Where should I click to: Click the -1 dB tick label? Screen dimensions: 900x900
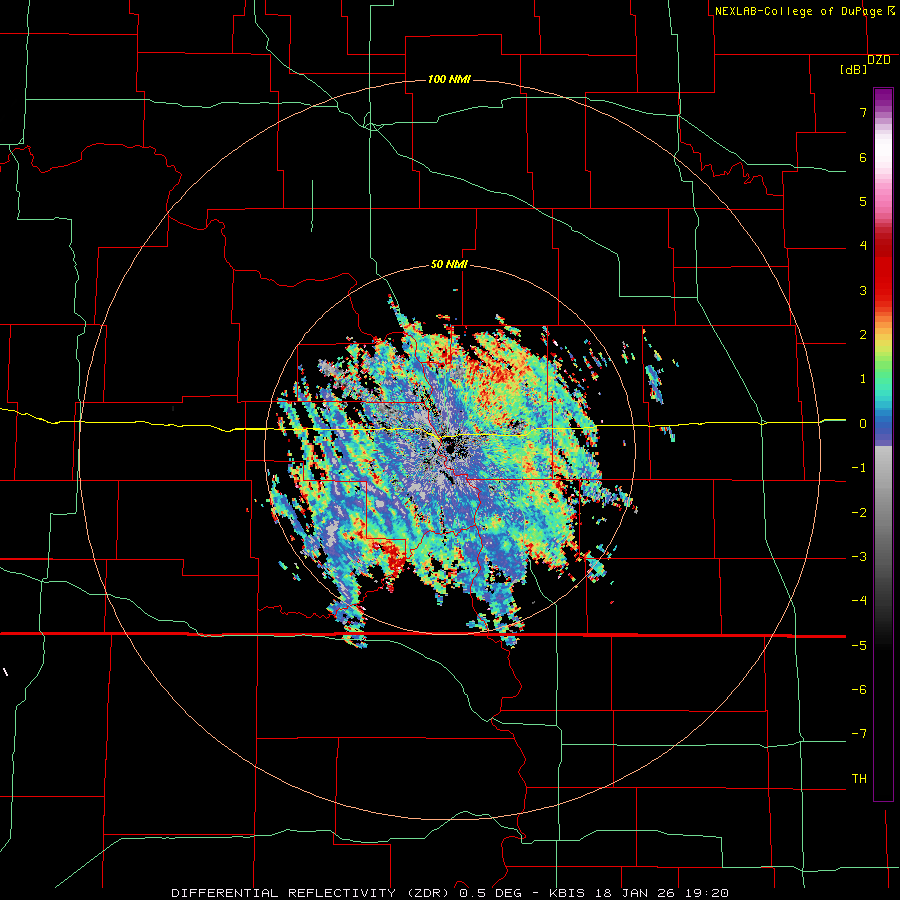point(859,468)
